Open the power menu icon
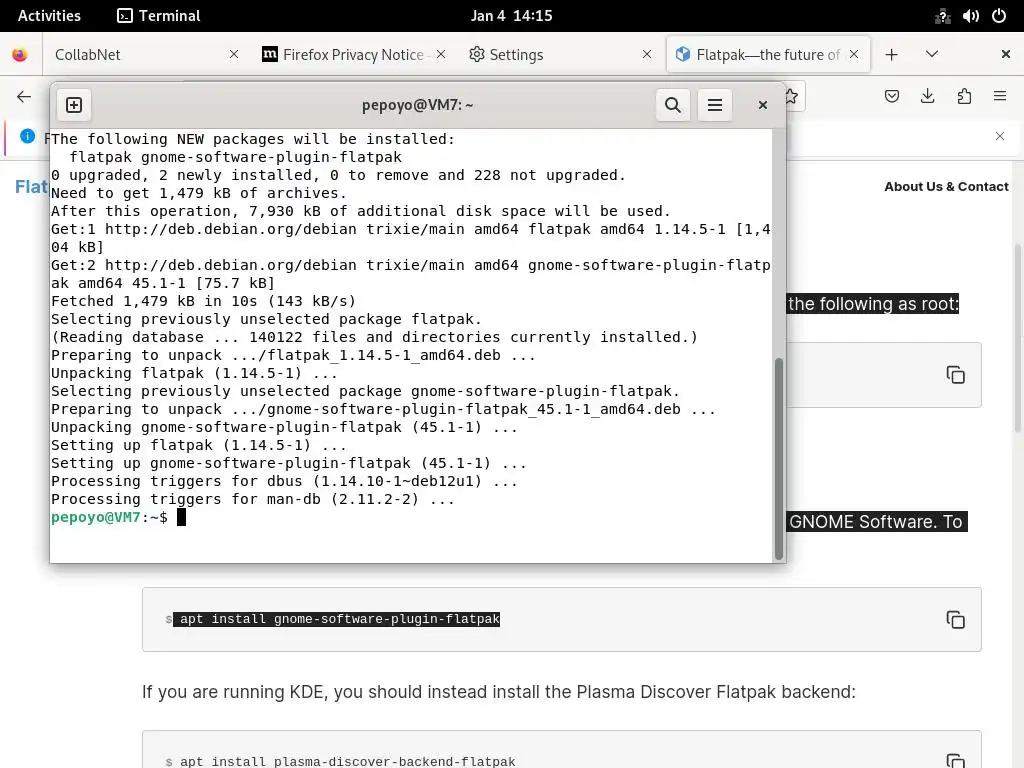This screenshot has width=1024, height=768. [x=999, y=16]
